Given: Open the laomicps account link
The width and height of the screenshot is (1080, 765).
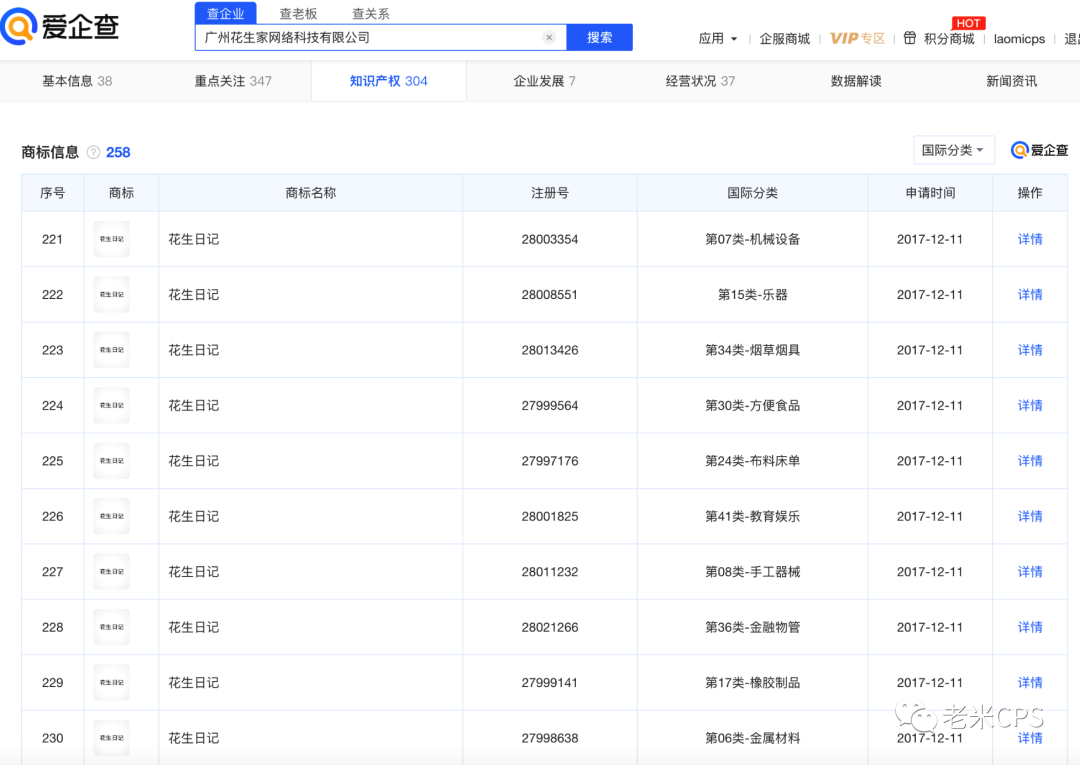Looking at the screenshot, I should [1019, 39].
